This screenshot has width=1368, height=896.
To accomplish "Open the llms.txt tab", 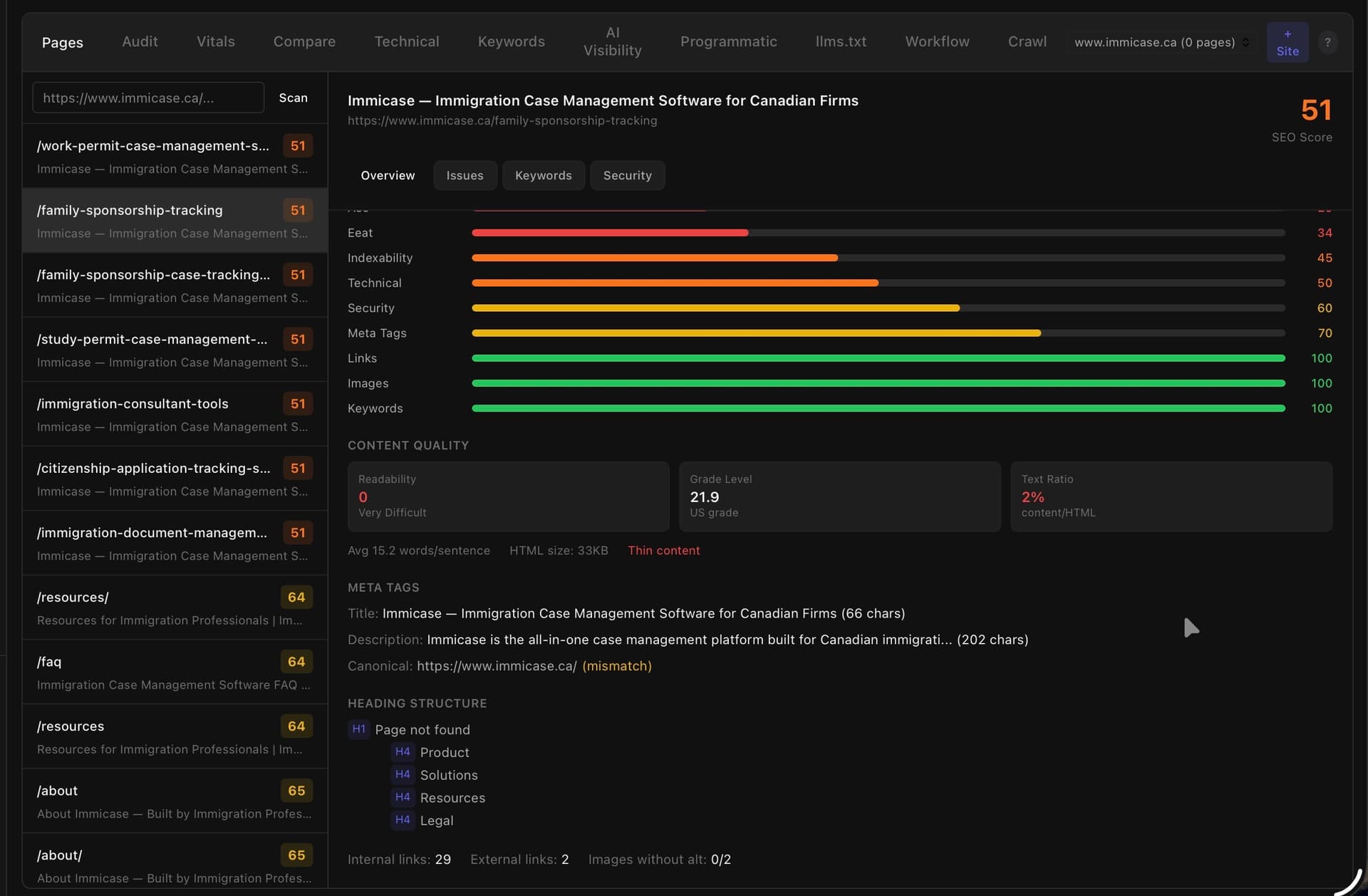I will click(x=841, y=41).
